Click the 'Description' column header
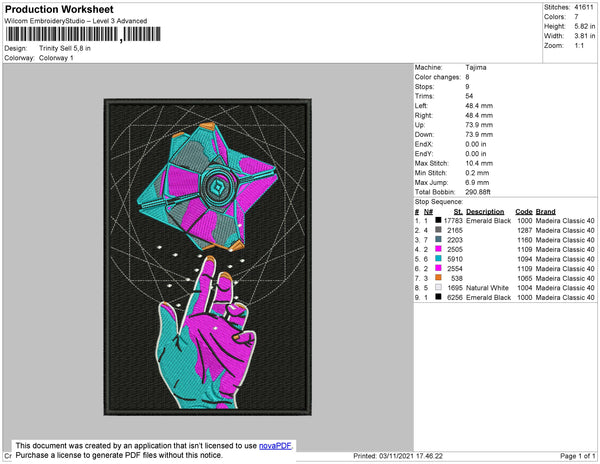 point(485,212)
